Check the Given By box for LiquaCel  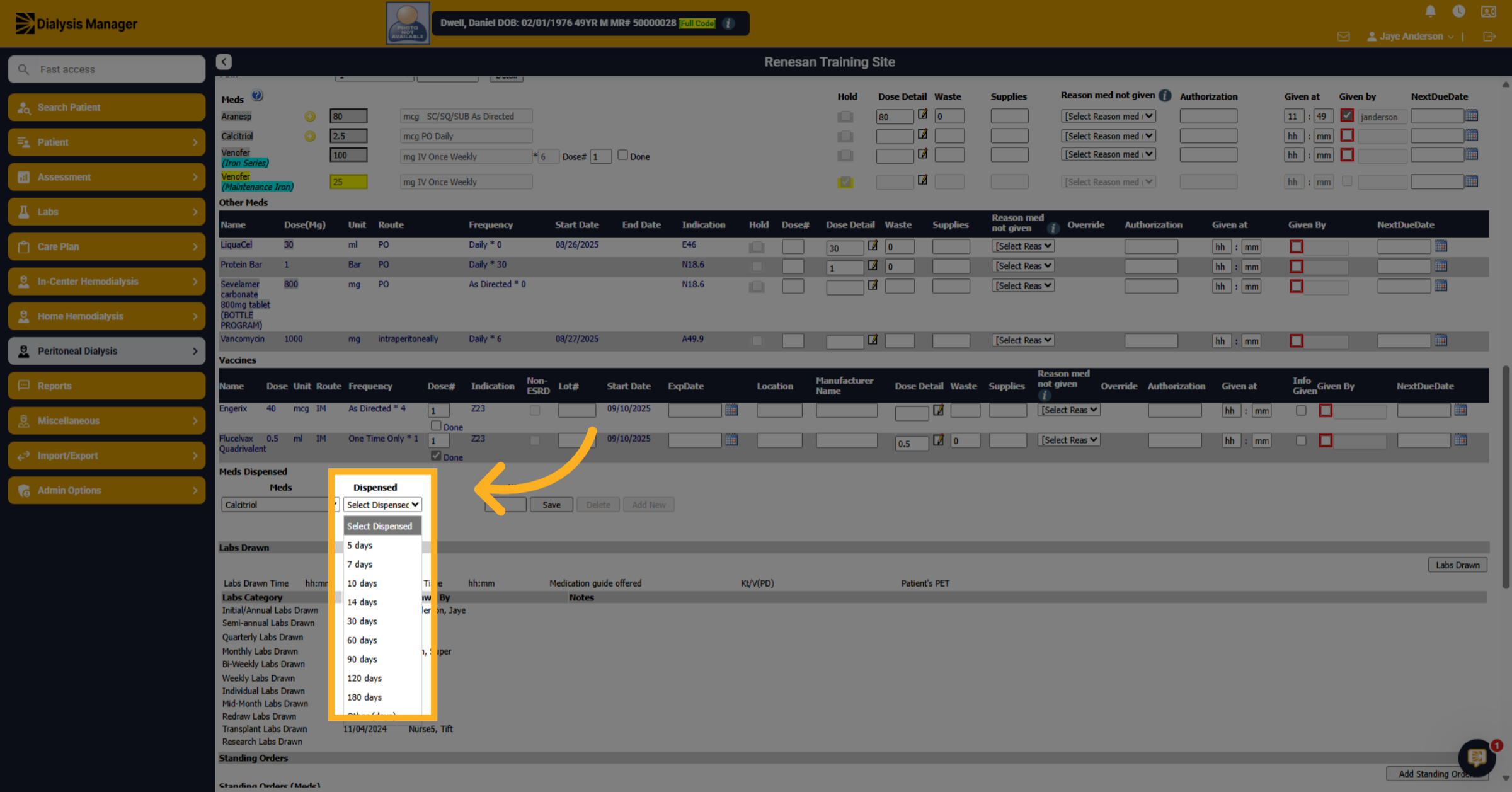coord(1297,246)
